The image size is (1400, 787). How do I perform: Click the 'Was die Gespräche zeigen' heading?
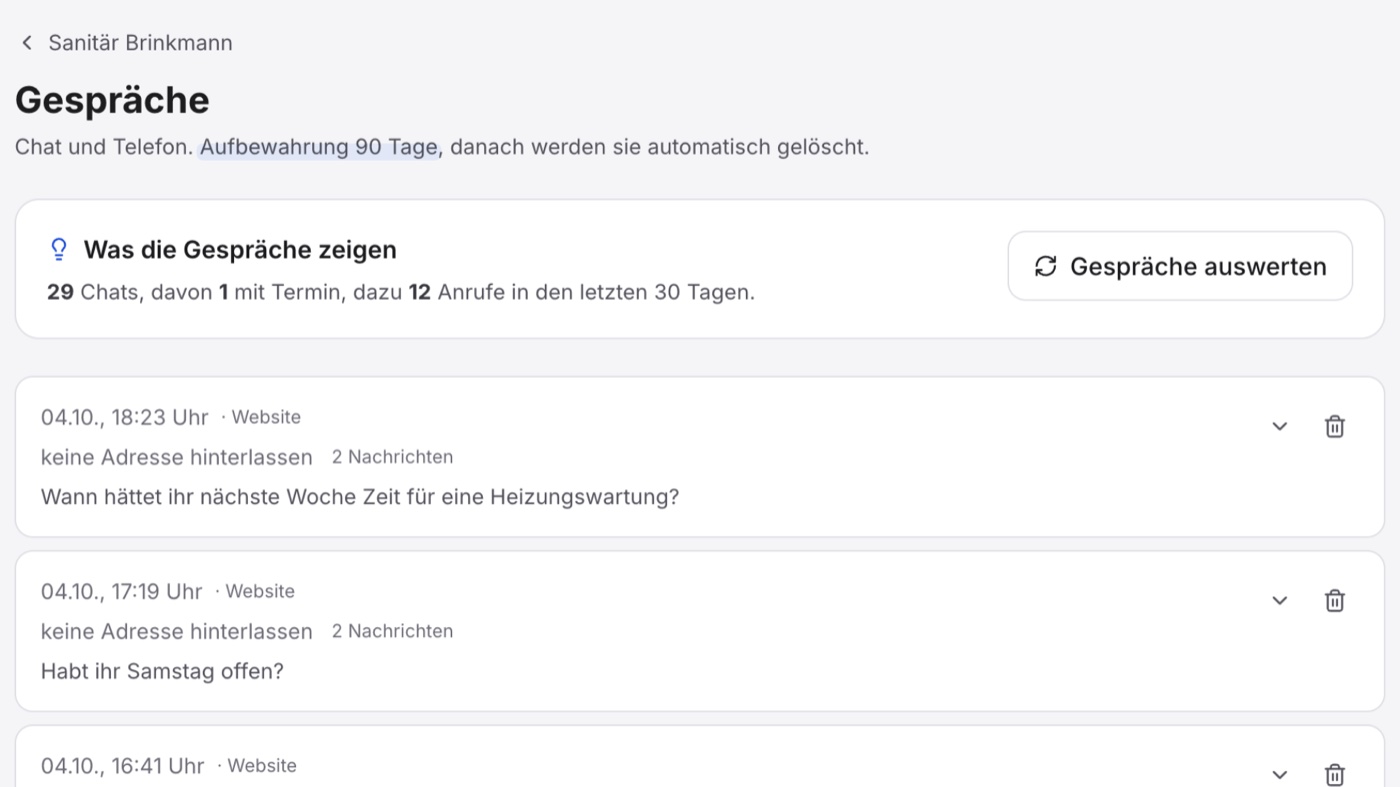240,250
